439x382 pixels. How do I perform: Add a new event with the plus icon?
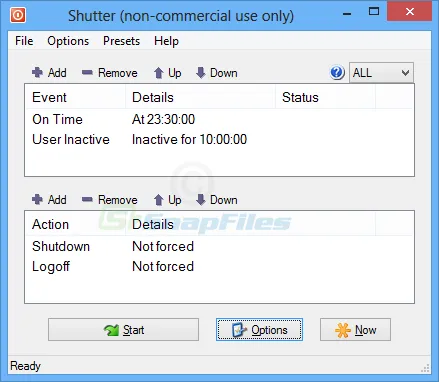(x=49, y=73)
